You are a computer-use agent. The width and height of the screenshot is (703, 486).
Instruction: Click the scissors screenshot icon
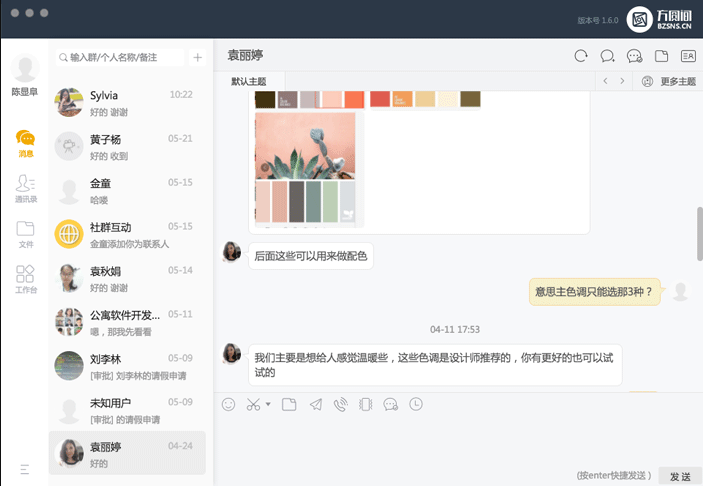(253, 404)
